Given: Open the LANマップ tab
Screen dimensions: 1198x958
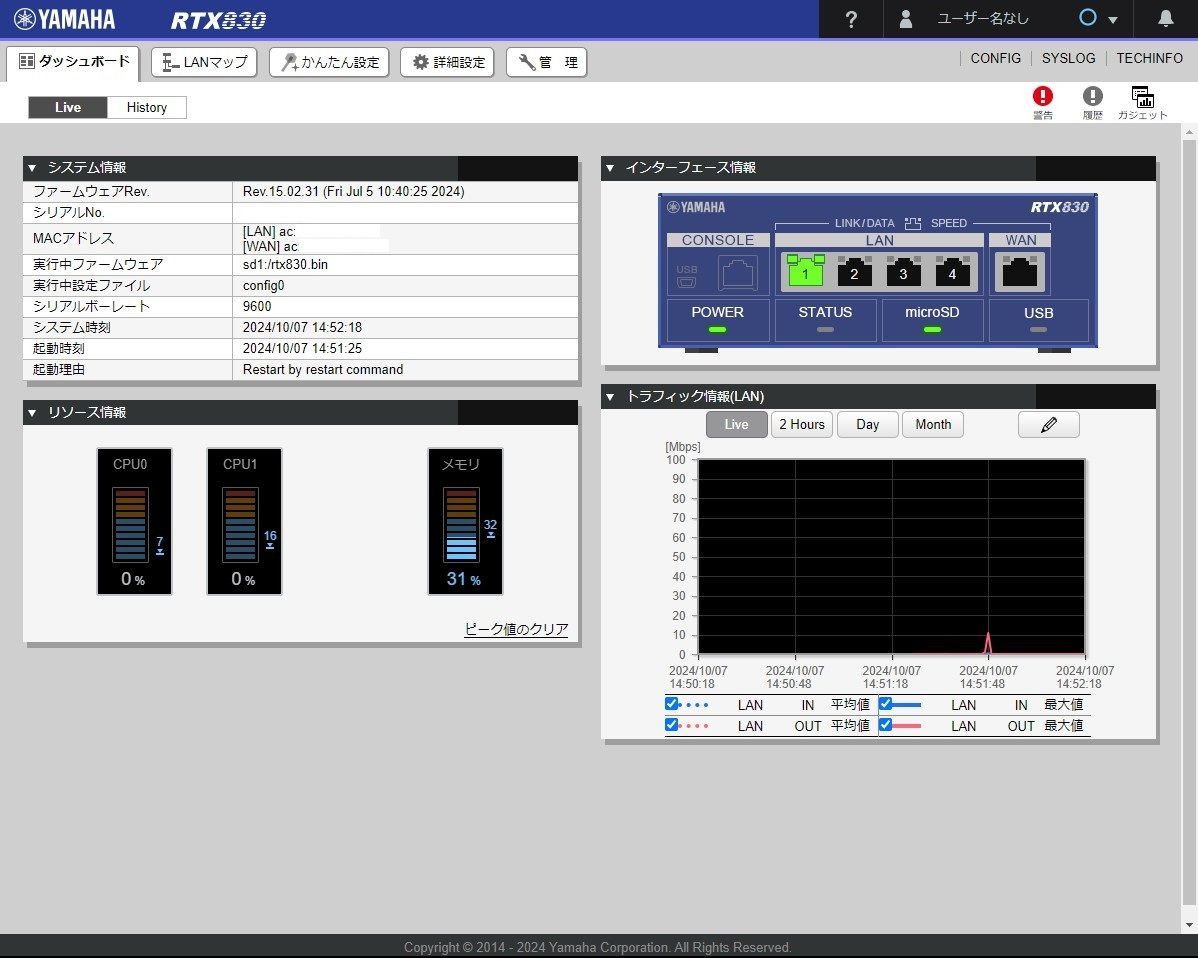Looking at the screenshot, I should pos(204,63).
